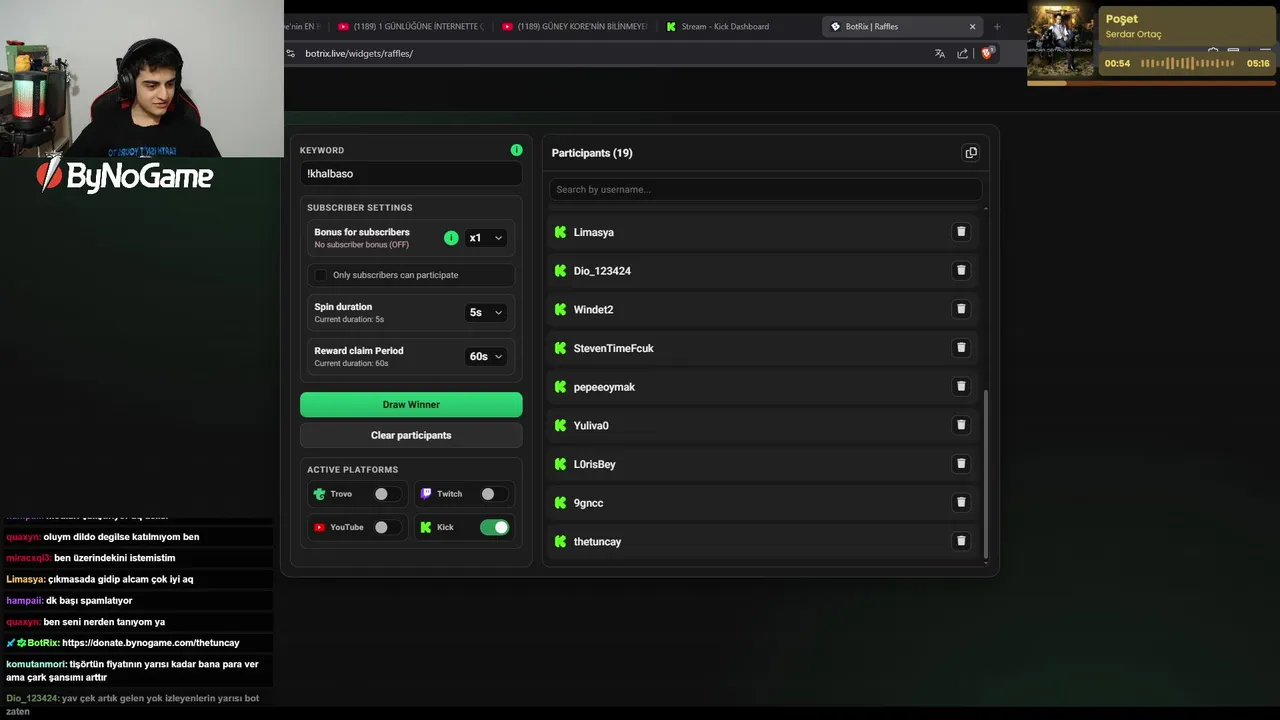This screenshot has width=1280, height=720.
Task: Click the green info icon beside Keyword
Action: (x=516, y=150)
